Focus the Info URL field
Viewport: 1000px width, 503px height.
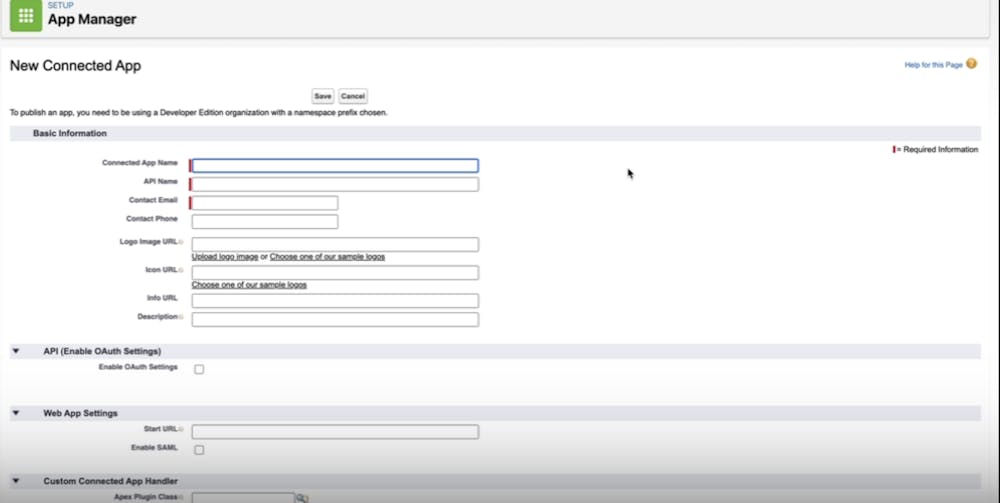(x=335, y=300)
